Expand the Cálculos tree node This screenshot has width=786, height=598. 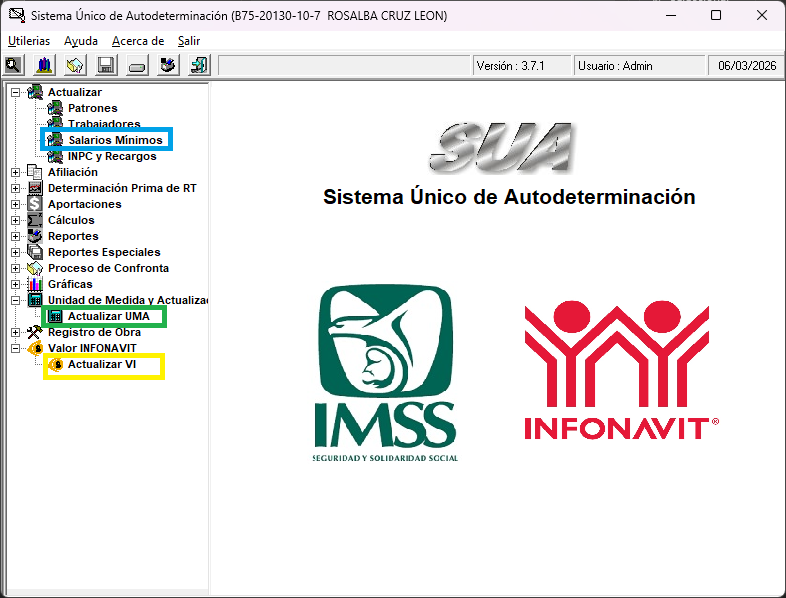[15, 220]
